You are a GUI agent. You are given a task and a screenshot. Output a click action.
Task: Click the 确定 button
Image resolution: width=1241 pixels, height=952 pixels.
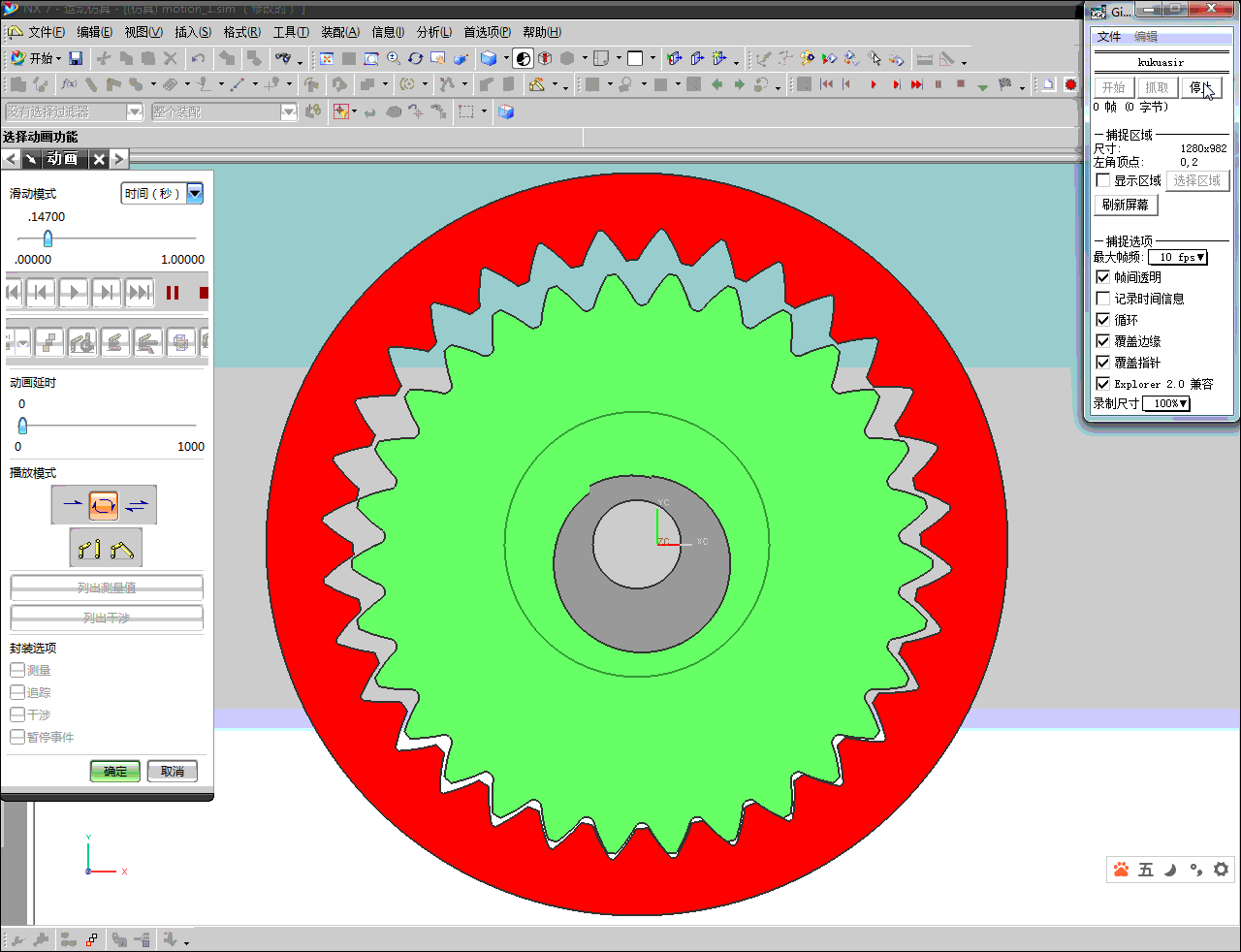point(115,772)
